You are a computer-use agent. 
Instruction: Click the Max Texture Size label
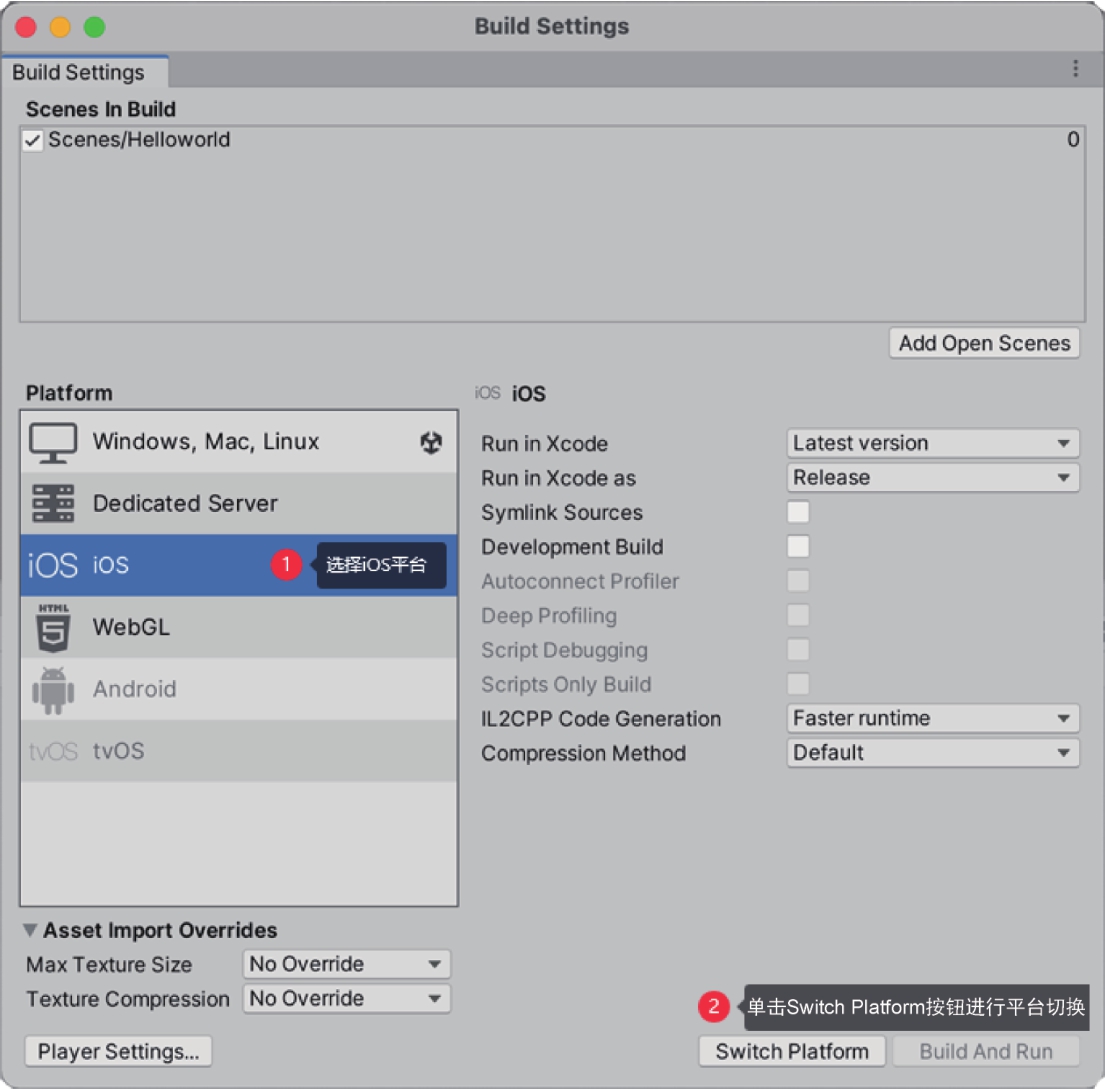pos(109,964)
